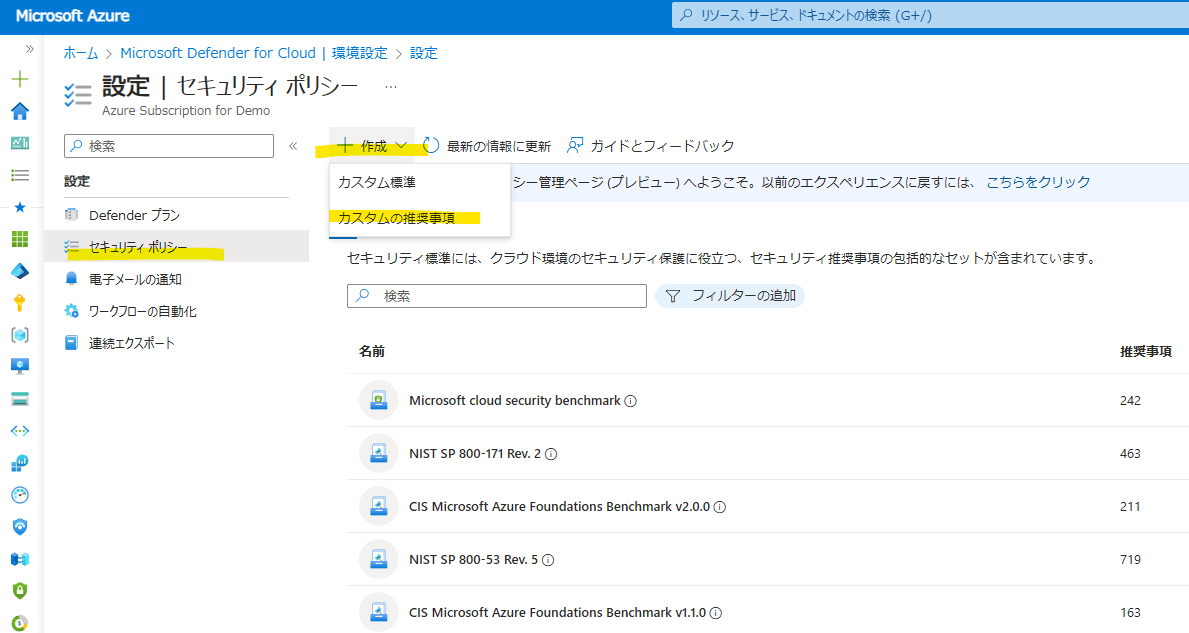
Task: Click Microsoft Azure logo text
Action: [x=73, y=15]
